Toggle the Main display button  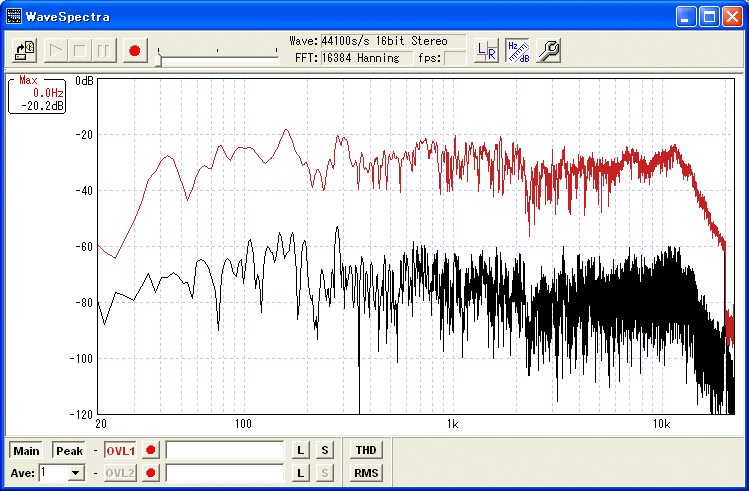coord(27,451)
